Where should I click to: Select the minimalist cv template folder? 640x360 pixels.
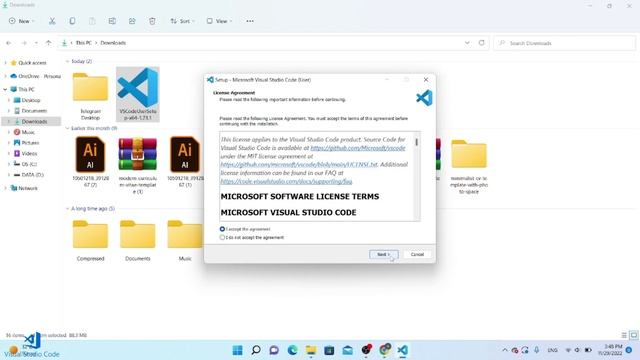[x=469, y=166]
